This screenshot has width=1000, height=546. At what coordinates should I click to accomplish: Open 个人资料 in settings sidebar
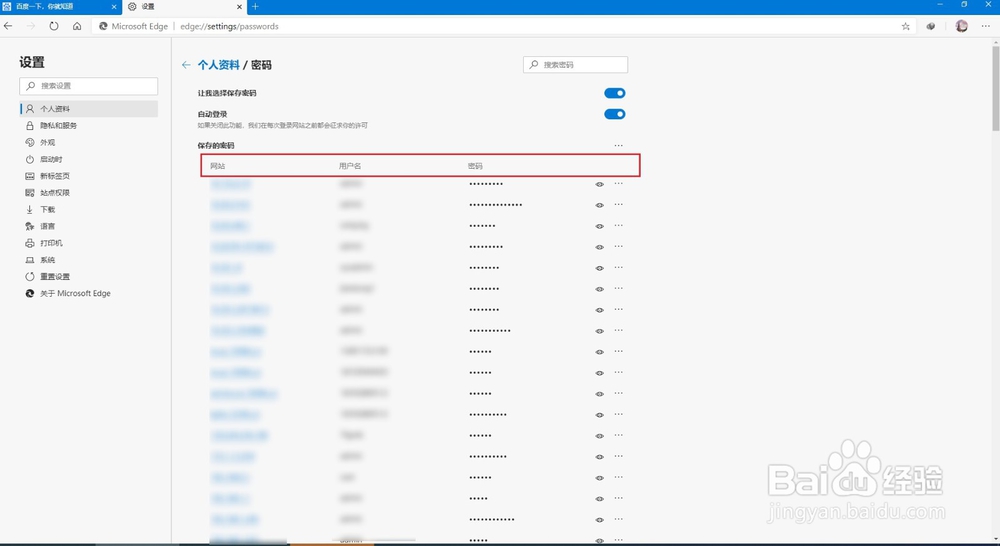pos(89,108)
